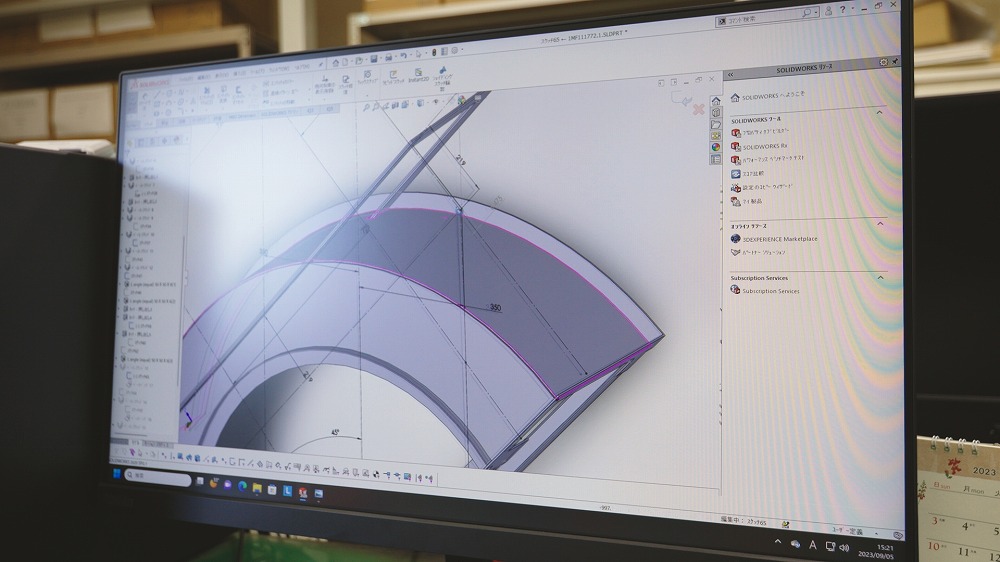The height and width of the screenshot is (562, 1000).
Task: Select the SOLIDWORKS Resources home tab
Action: coord(716,101)
